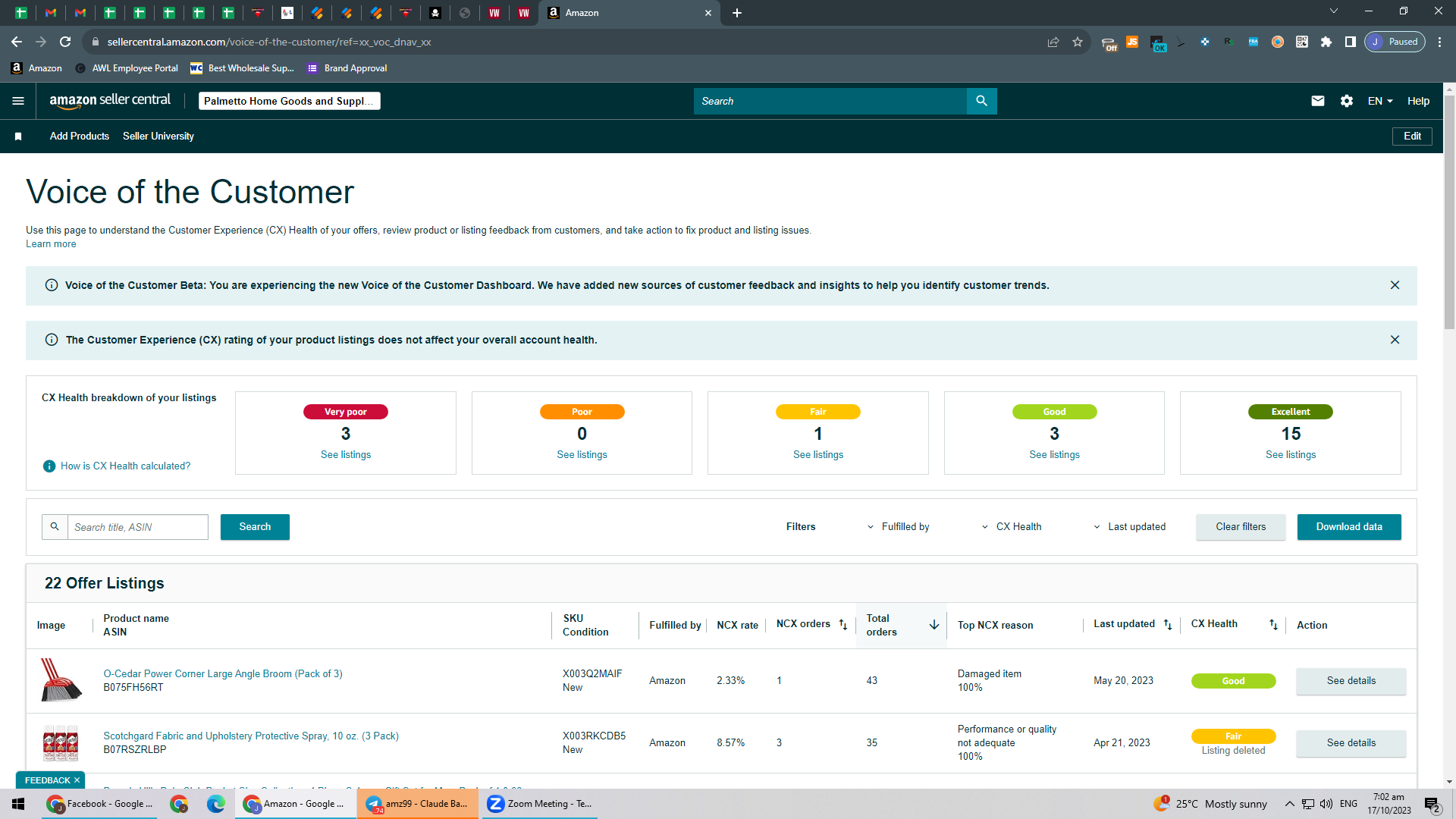Expand the CX Health filter dropdown
This screenshot has height=819, width=1456.
pyautogui.click(x=1012, y=527)
